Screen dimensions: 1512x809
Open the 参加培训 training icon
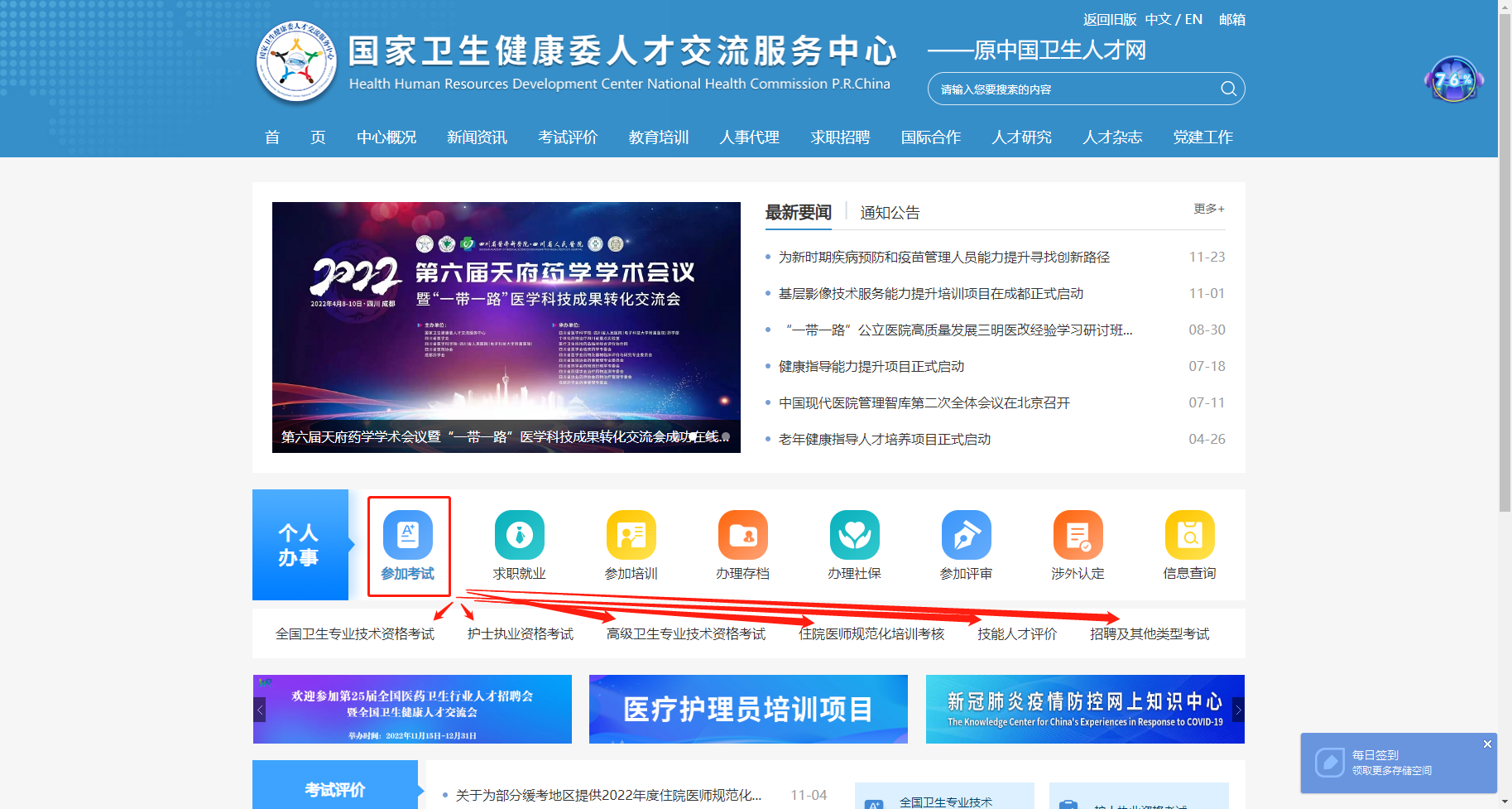(x=631, y=535)
